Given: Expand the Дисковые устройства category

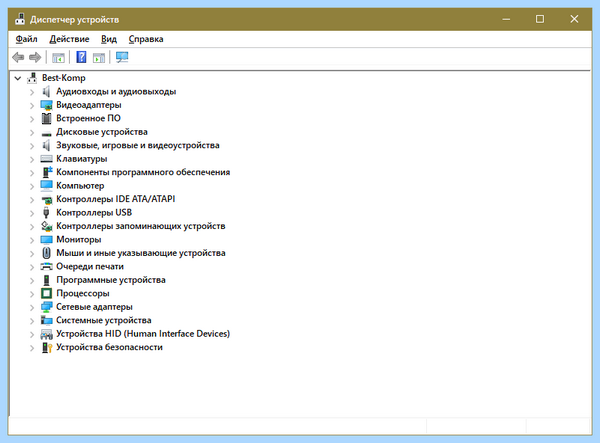Looking at the screenshot, I should pyautogui.click(x=32, y=132).
